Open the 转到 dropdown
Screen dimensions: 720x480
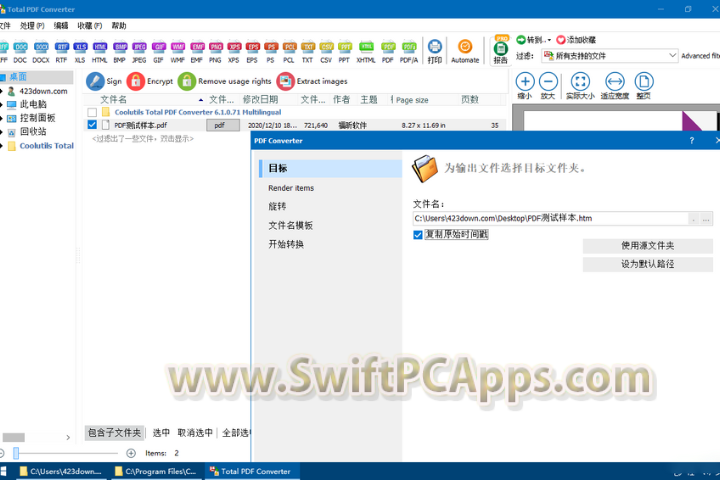coord(533,40)
